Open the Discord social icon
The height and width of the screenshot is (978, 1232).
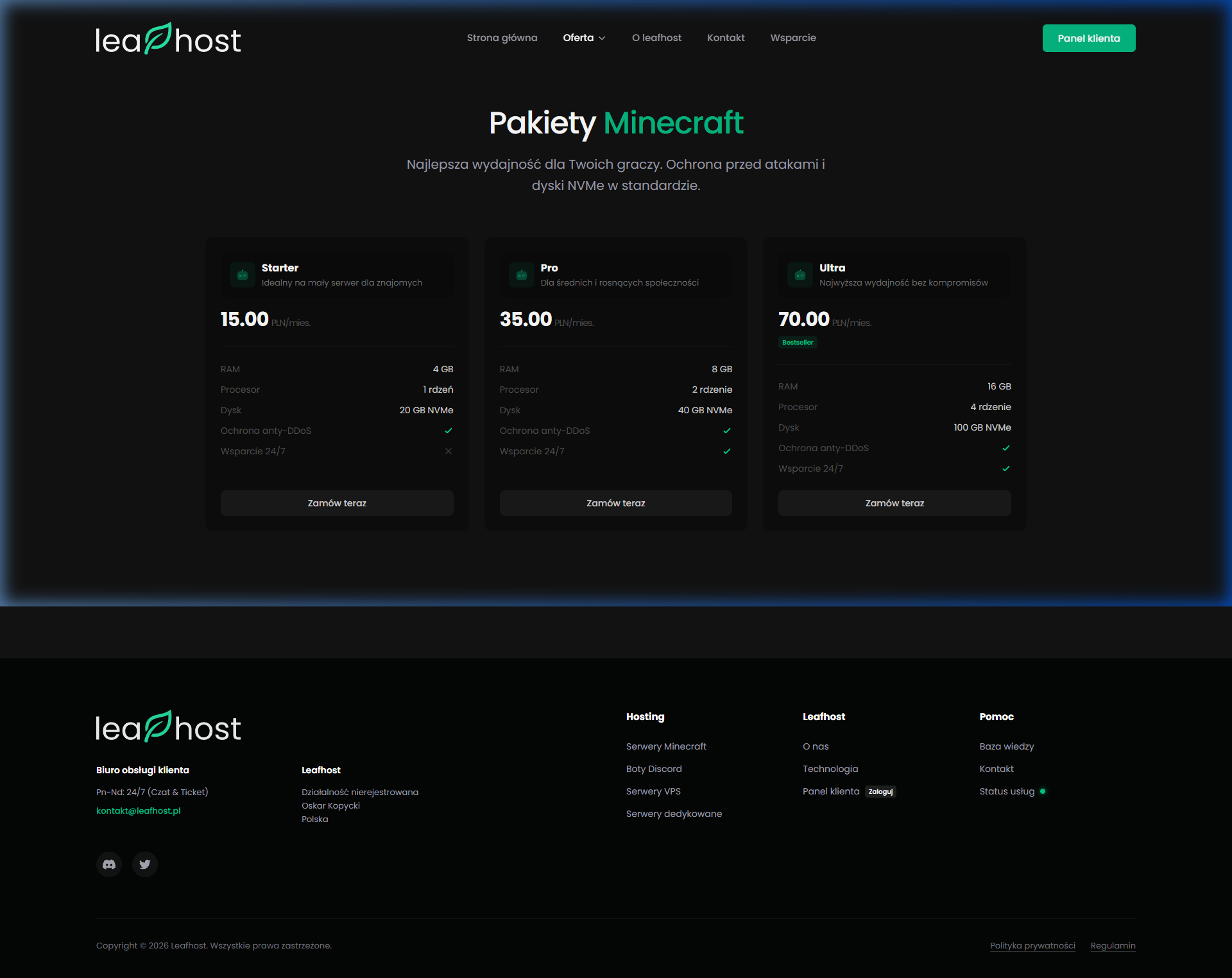pos(109,864)
